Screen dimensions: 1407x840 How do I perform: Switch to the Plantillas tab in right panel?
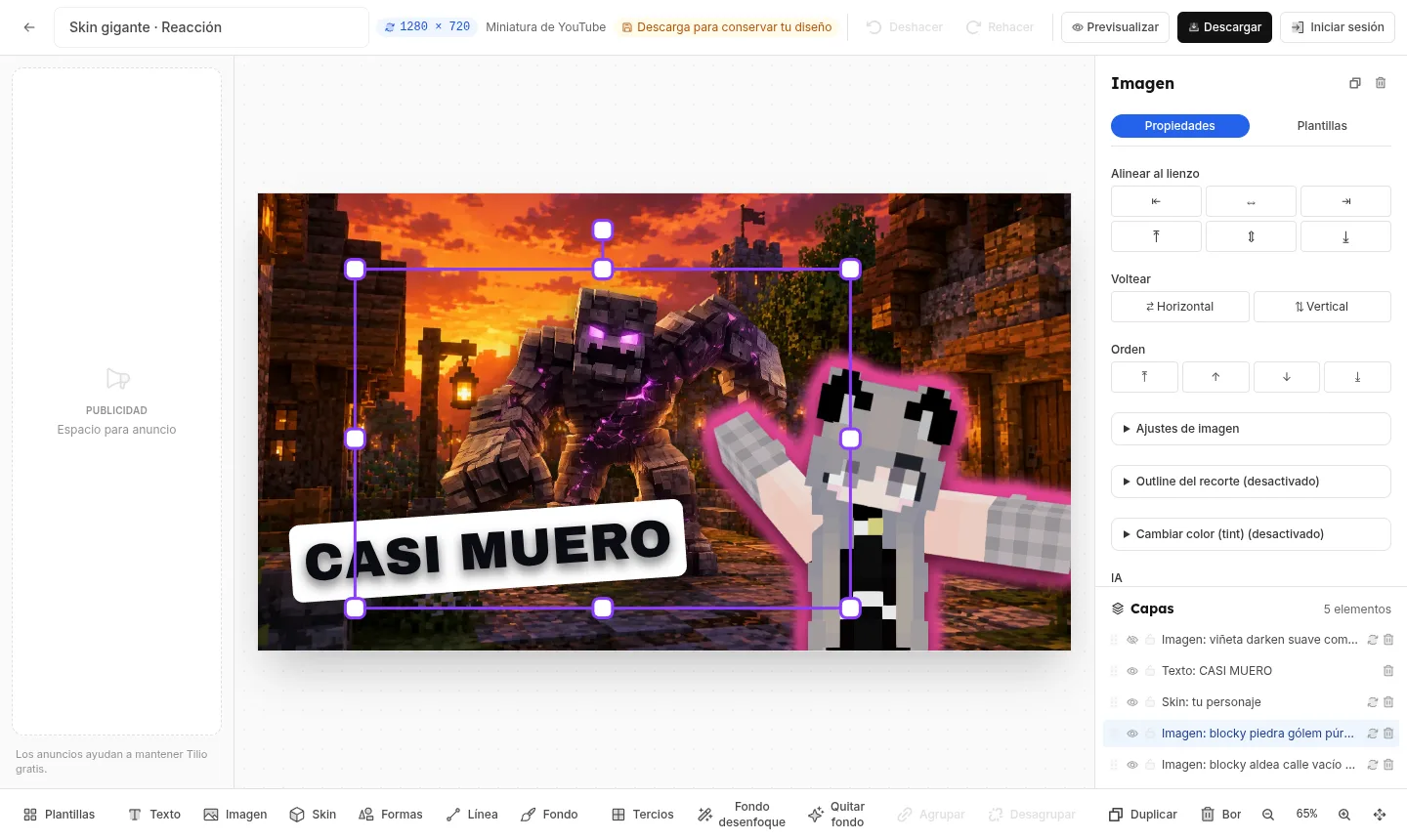(1322, 126)
